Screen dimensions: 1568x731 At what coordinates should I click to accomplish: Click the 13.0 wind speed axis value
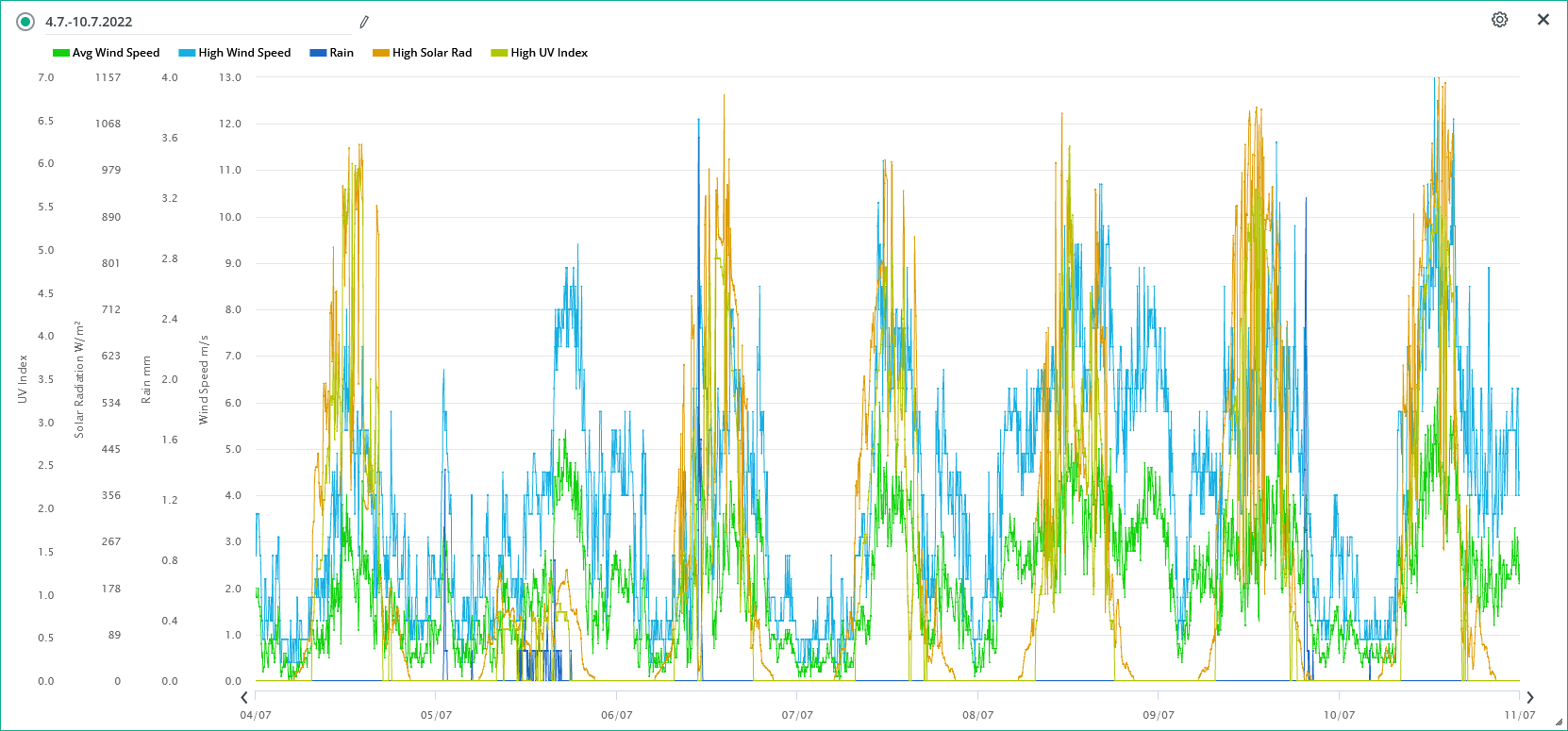[x=230, y=77]
